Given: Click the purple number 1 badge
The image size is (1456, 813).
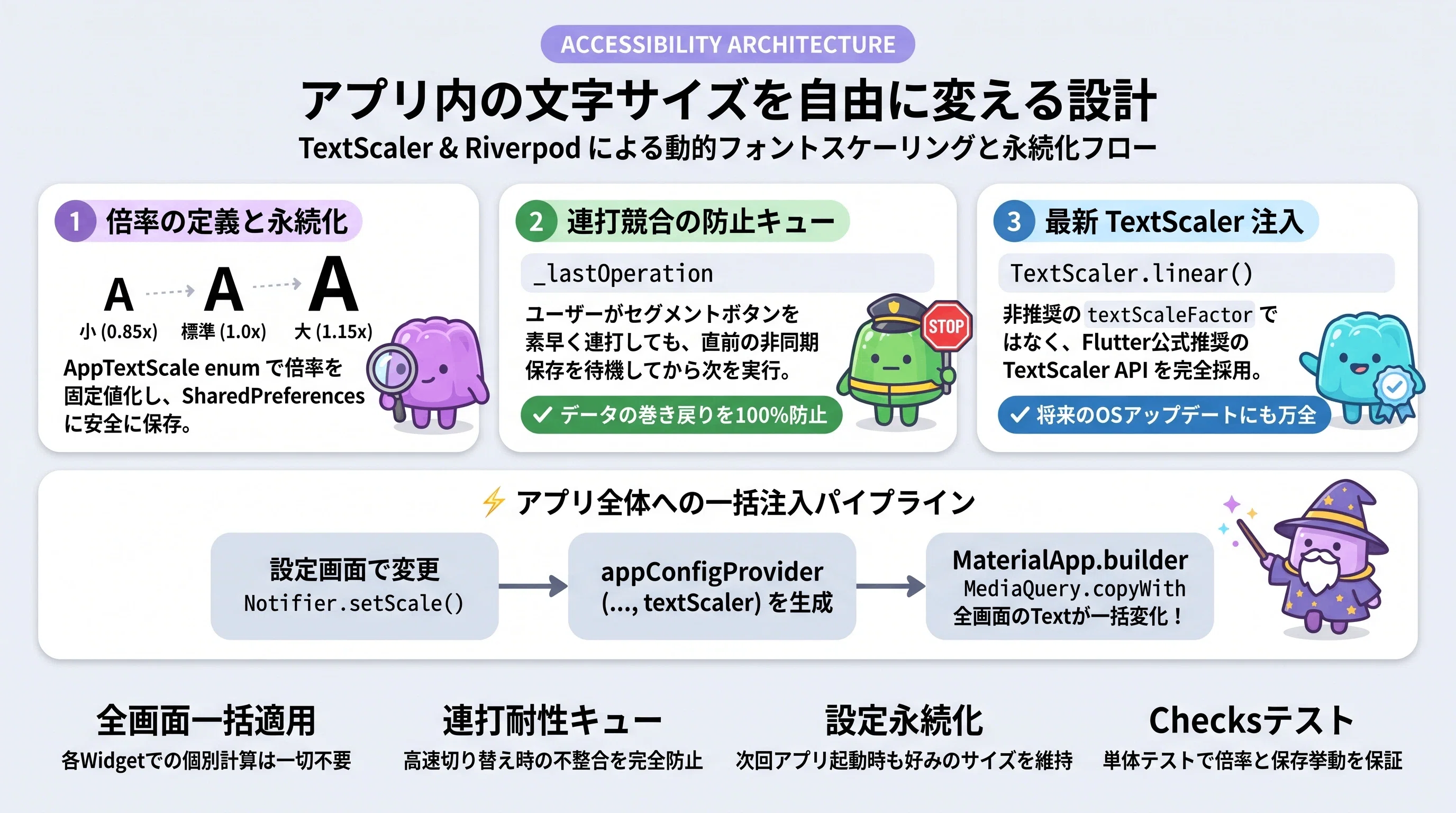Looking at the screenshot, I should pos(75,221).
